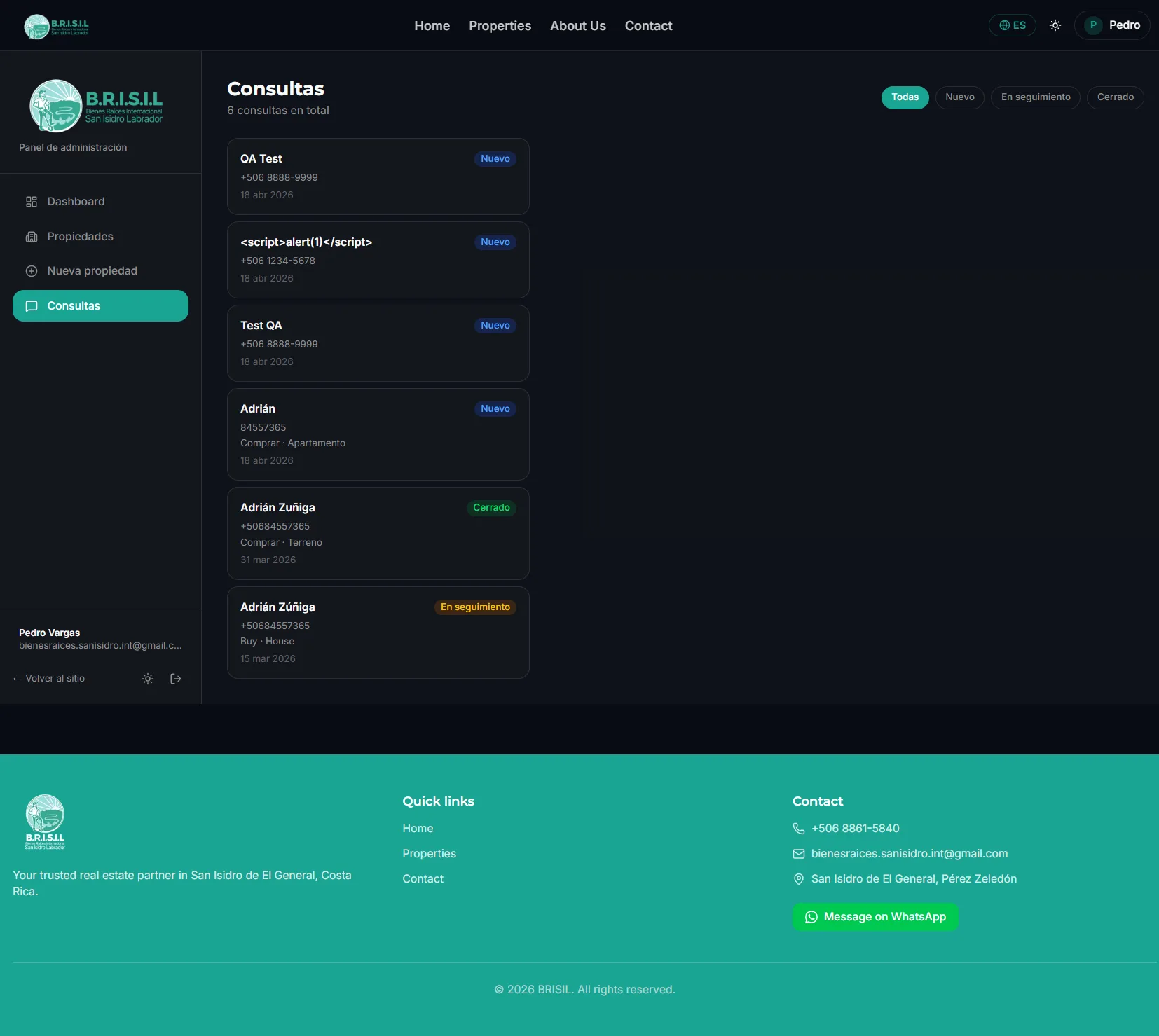The image size is (1159, 1036).
Task: Click Pedro Vargas name in sidebar
Action: click(x=49, y=633)
